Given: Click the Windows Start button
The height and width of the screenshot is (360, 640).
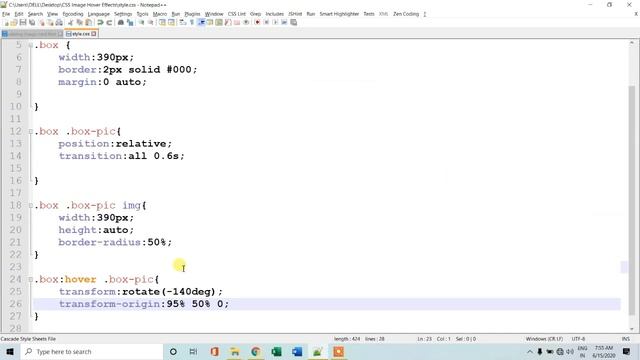Looking at the screenshot, I should (10, 352).
